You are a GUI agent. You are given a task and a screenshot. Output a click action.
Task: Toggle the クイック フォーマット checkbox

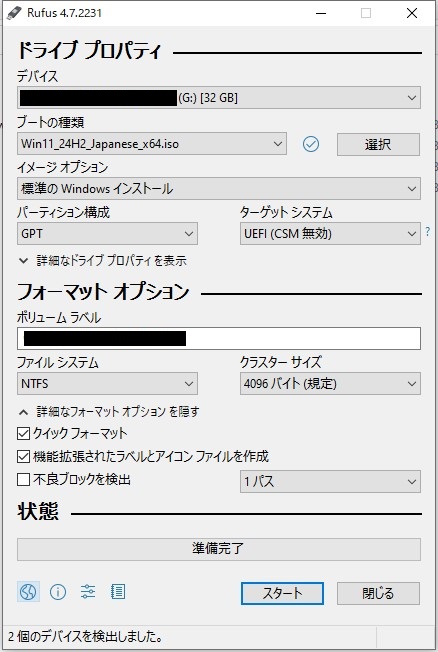click(x=23, y=434)
